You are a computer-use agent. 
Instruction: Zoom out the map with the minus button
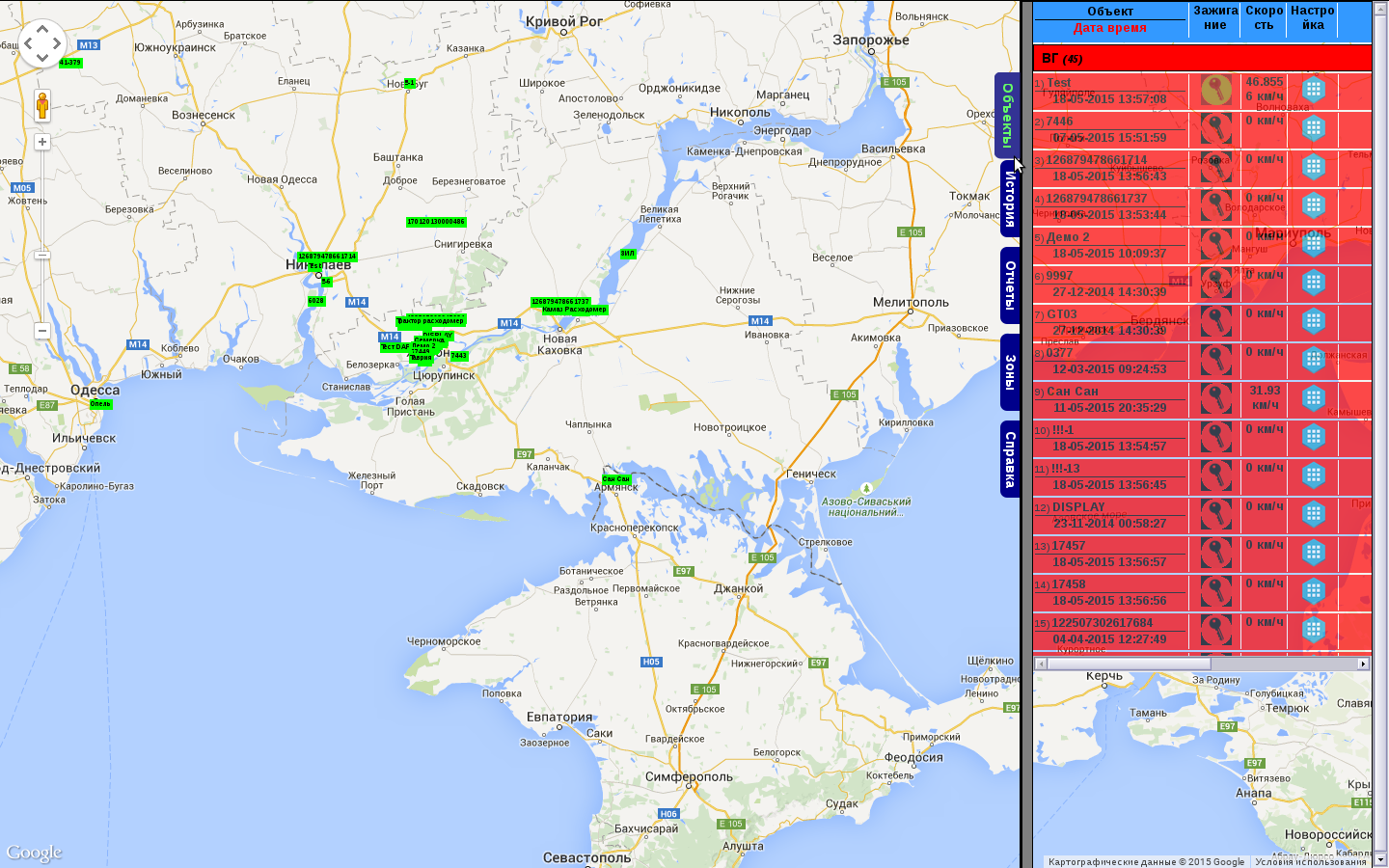pos(42,331)
